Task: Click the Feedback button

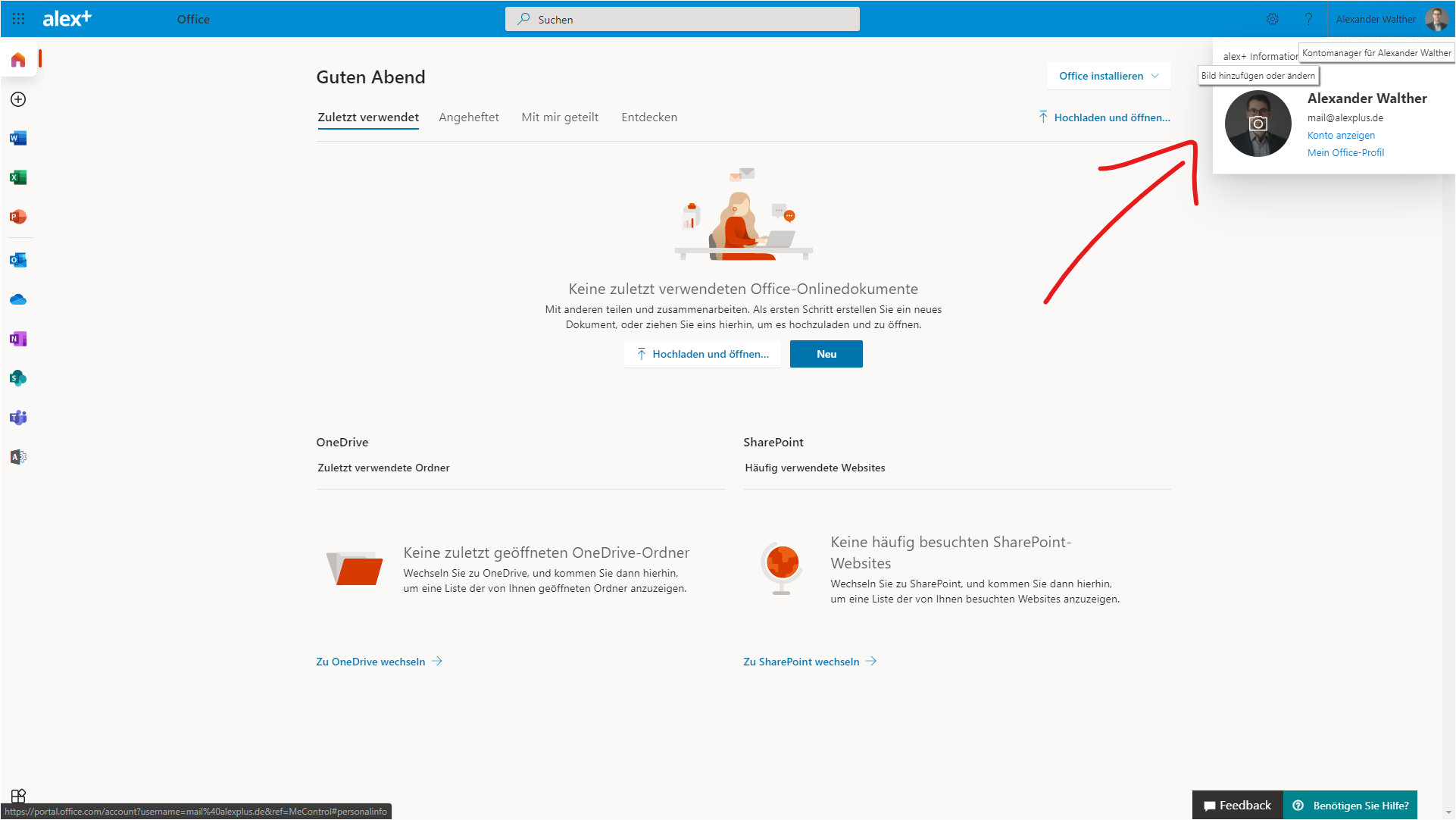Action: (x=1238, y=806)
